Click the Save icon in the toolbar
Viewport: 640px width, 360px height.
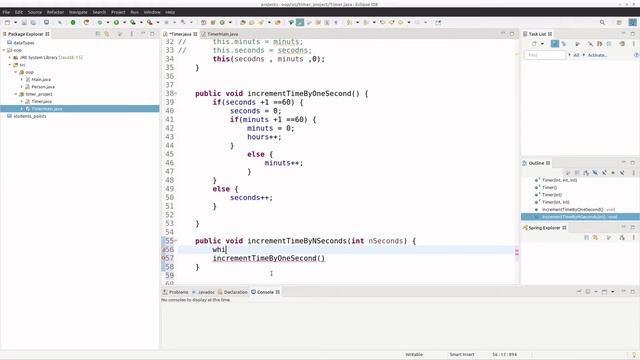(24, 22)
